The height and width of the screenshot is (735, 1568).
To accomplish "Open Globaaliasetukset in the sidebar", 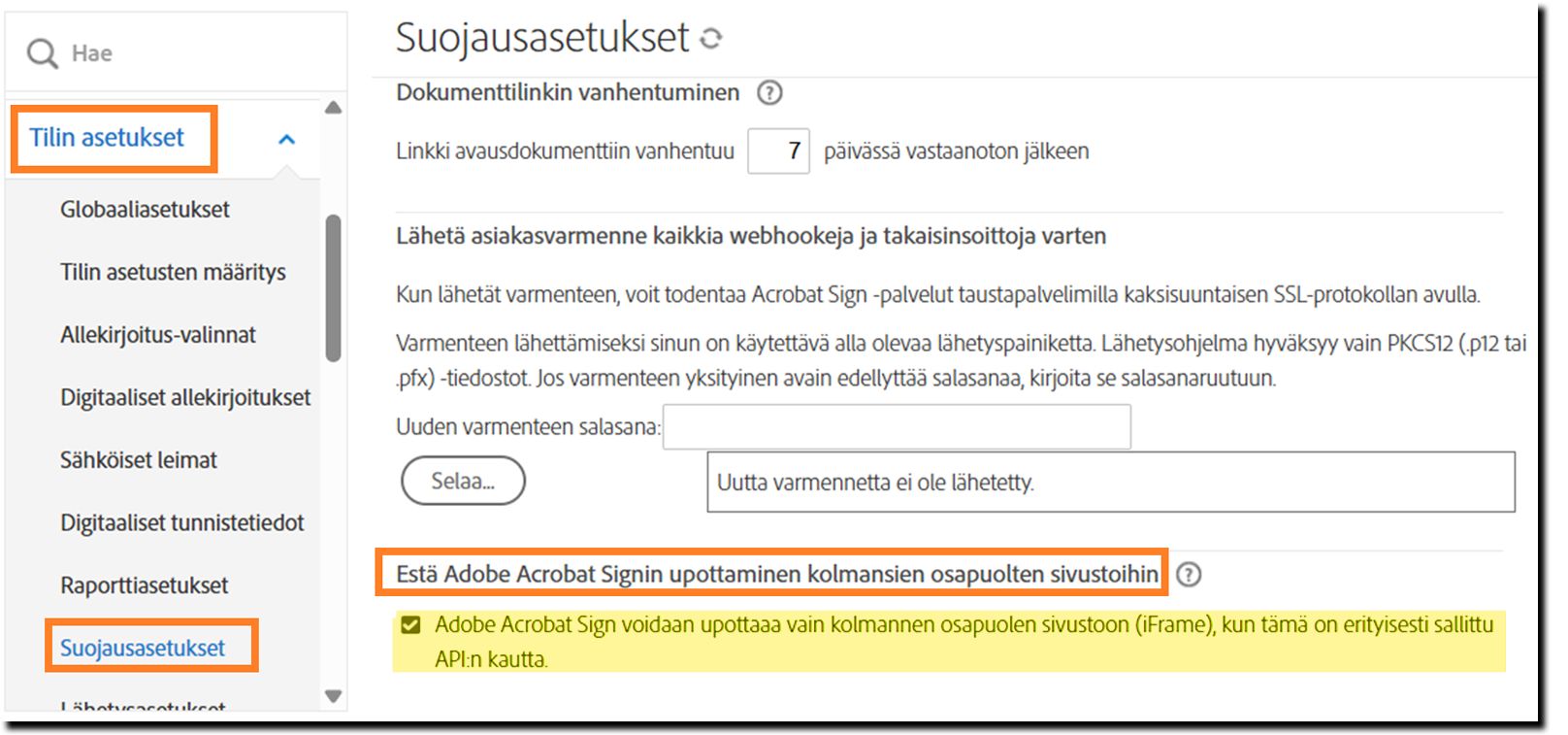I will click(x=145, y=210).
